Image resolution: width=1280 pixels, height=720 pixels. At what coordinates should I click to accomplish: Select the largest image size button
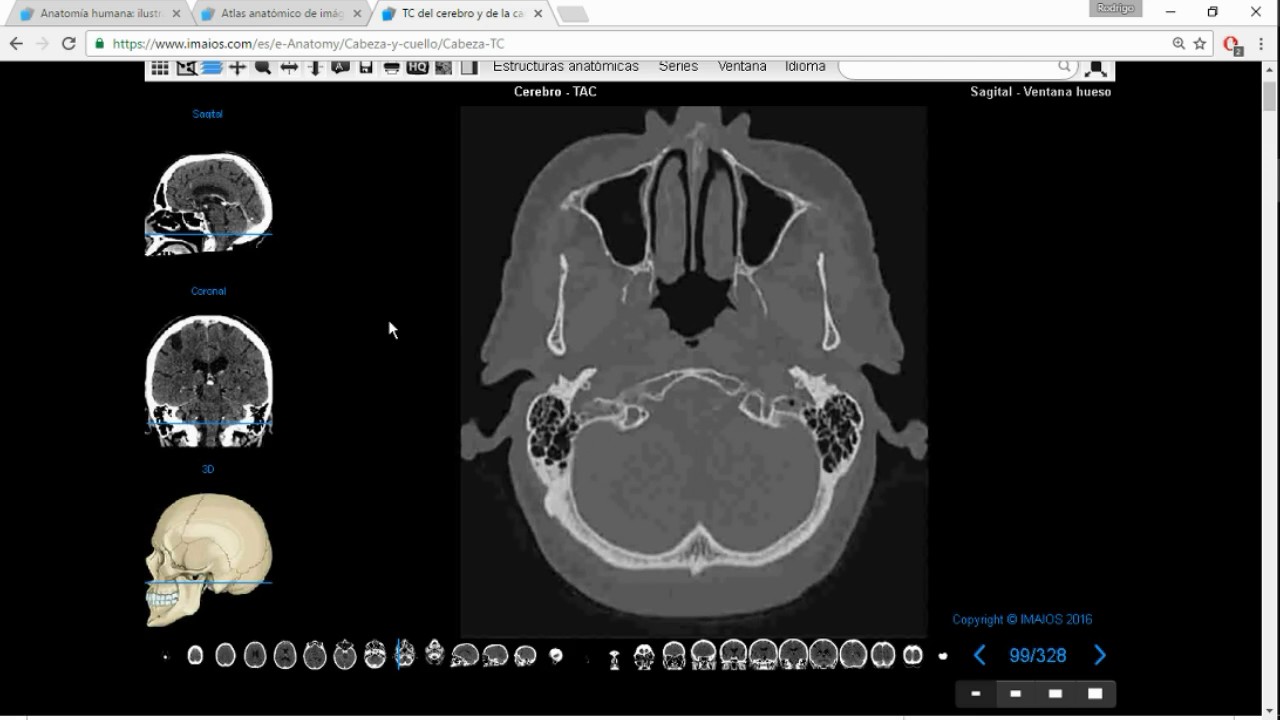(x=1095, y=693)
